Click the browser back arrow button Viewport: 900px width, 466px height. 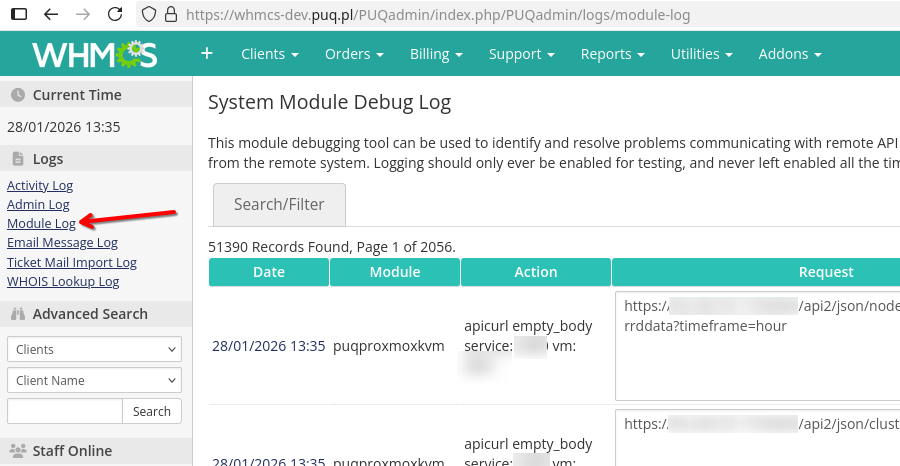click(x=51, y=15)
